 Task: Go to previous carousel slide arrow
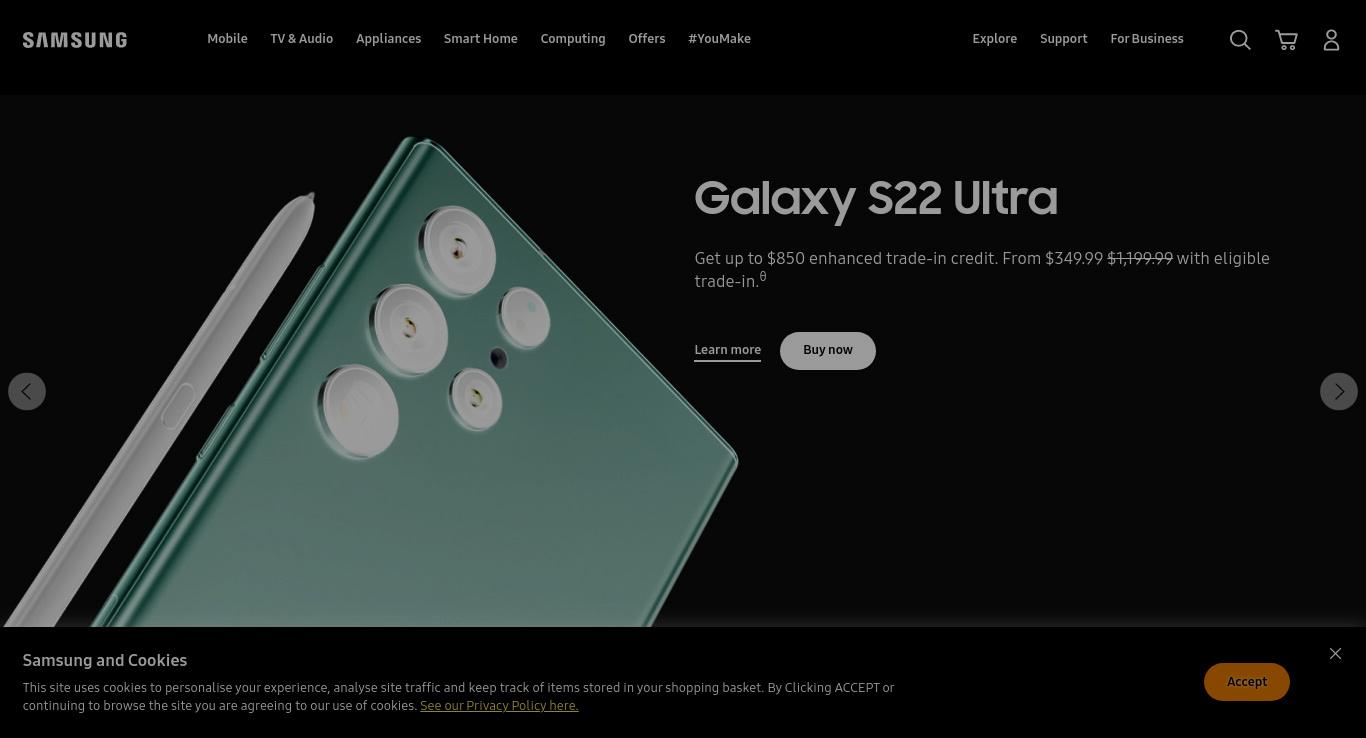coord(27,391)
